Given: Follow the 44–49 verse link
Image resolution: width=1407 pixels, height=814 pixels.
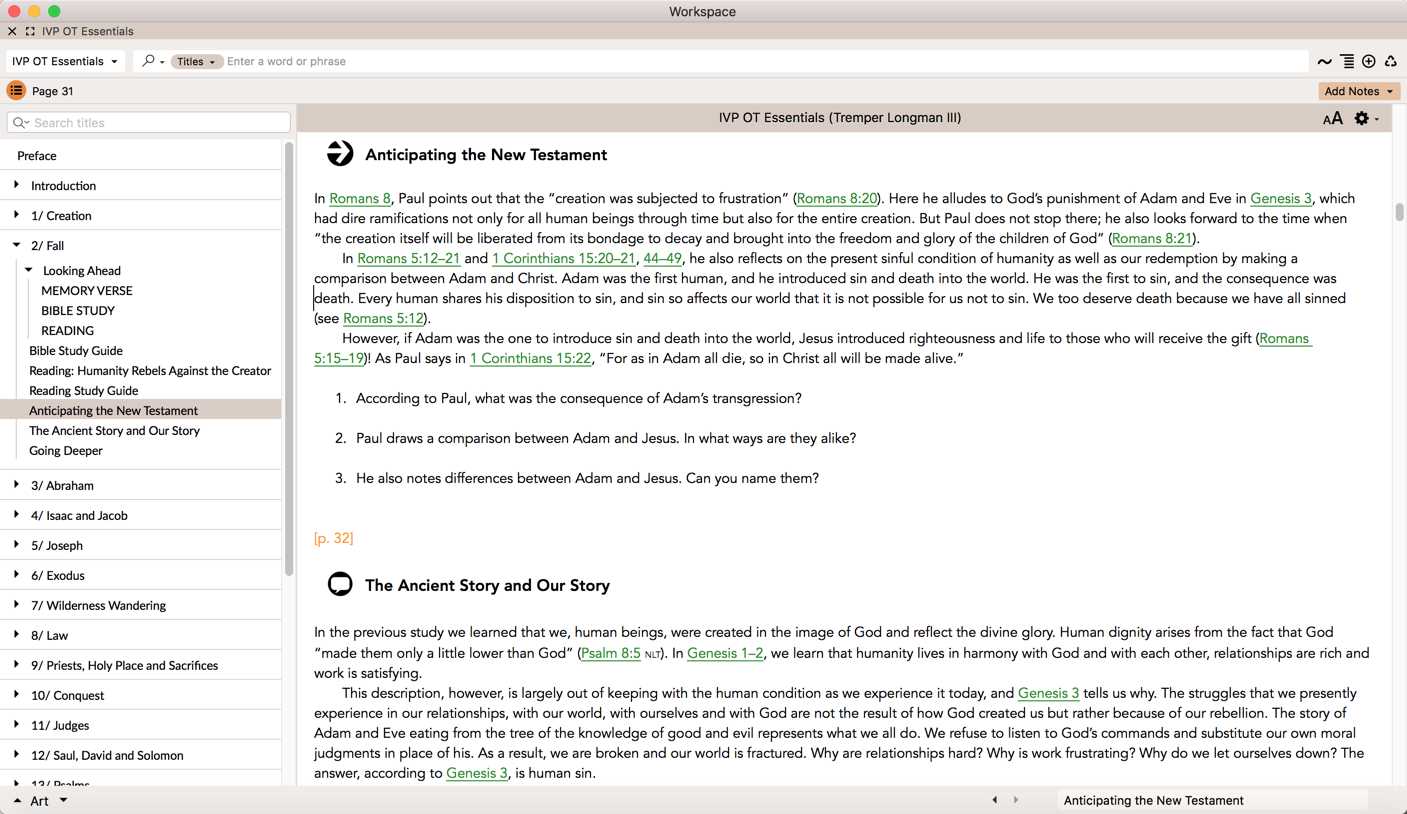Looking at the screenshot, I should [662, 258].
